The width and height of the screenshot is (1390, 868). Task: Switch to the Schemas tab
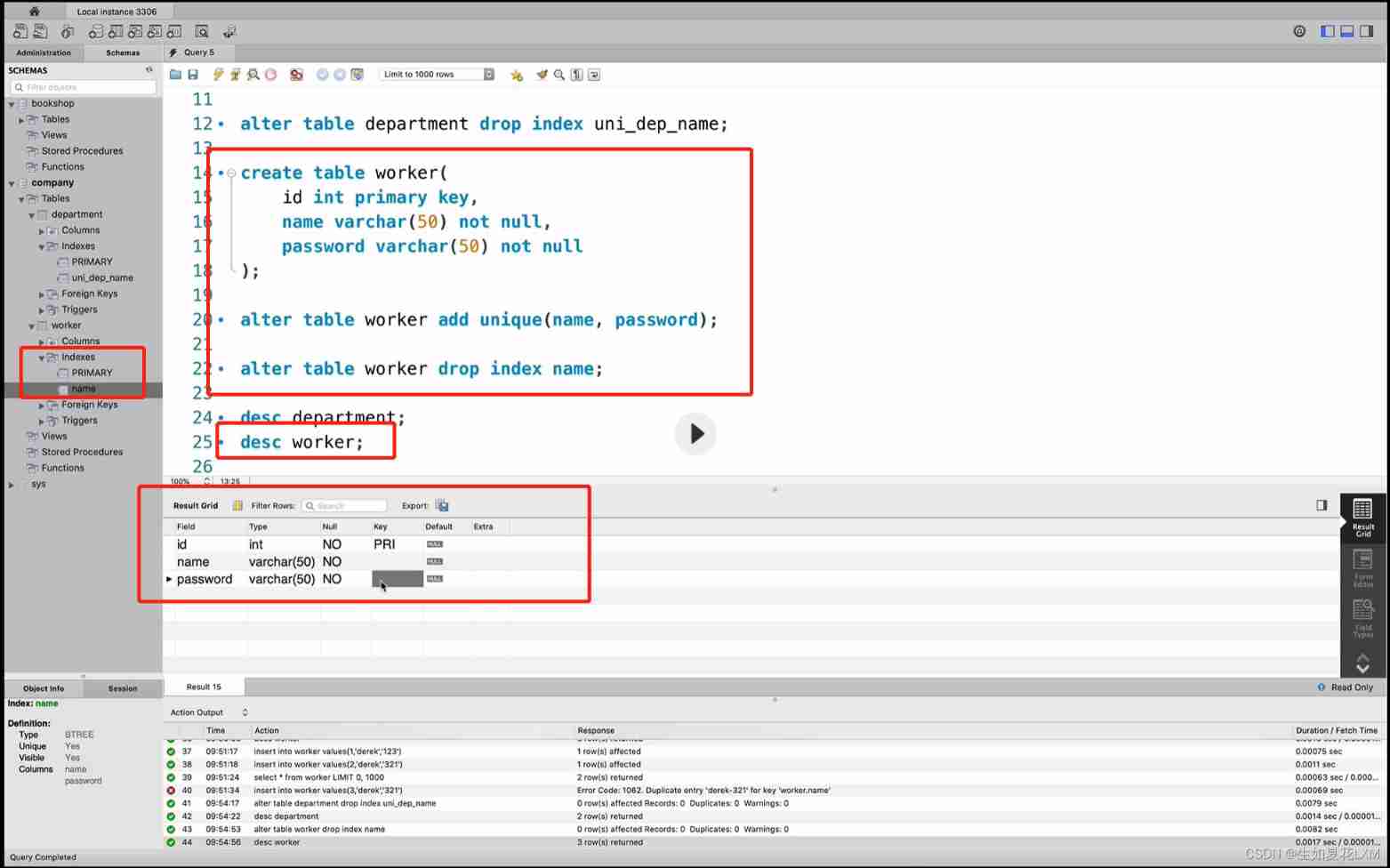(123, 52)
